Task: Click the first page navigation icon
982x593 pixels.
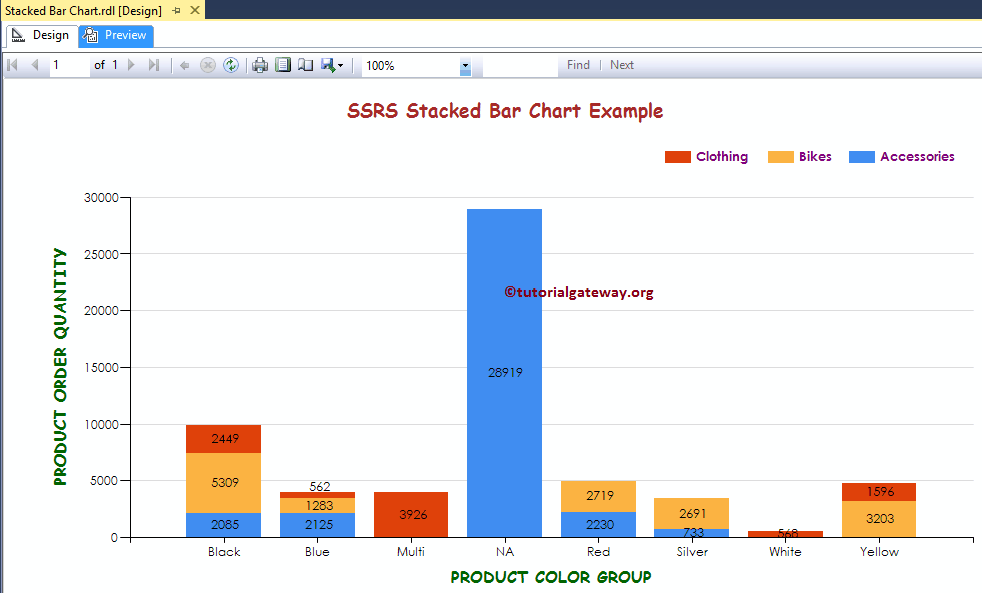Action: pyautogui.click(x=11, y=64)
